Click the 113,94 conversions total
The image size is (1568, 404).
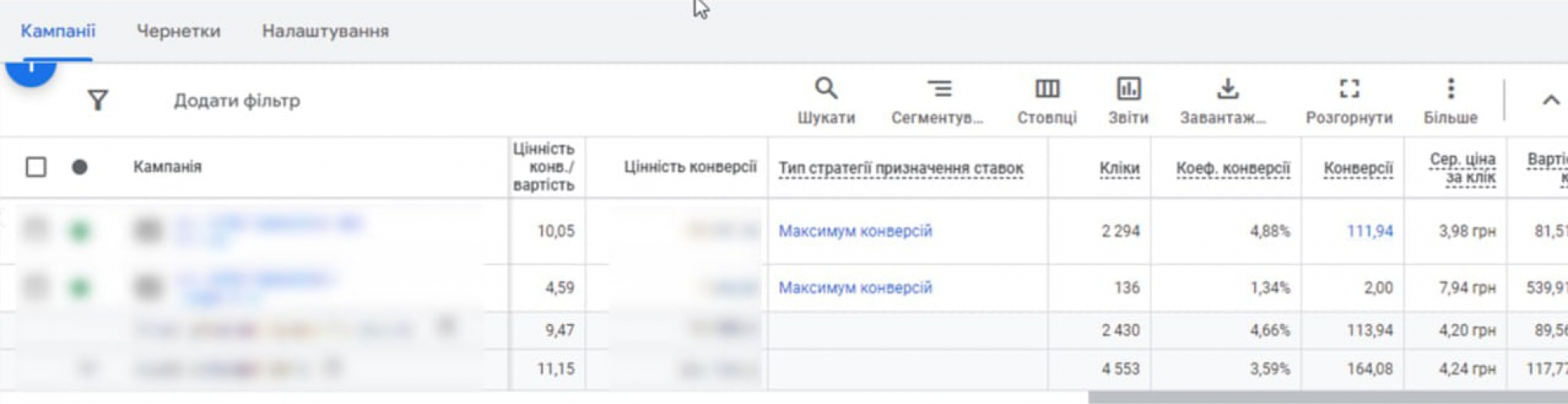1369,330
